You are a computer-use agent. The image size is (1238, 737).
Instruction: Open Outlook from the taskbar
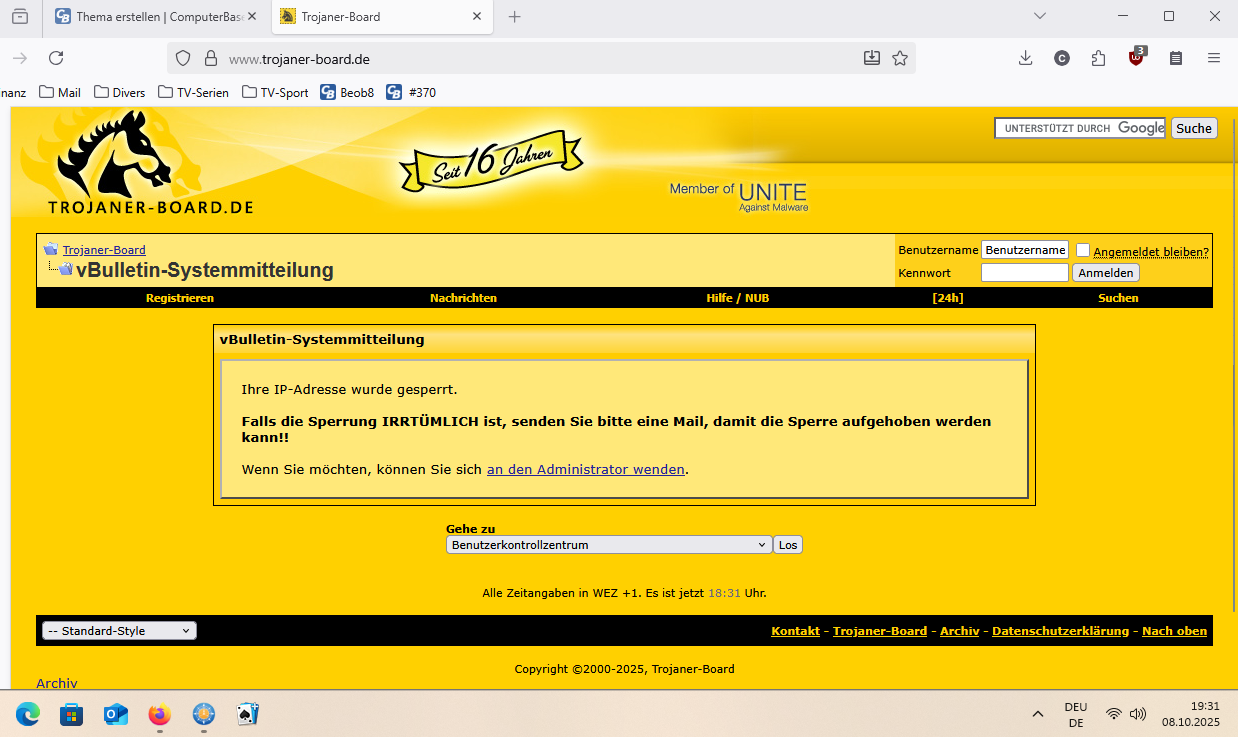coord(116,714)
